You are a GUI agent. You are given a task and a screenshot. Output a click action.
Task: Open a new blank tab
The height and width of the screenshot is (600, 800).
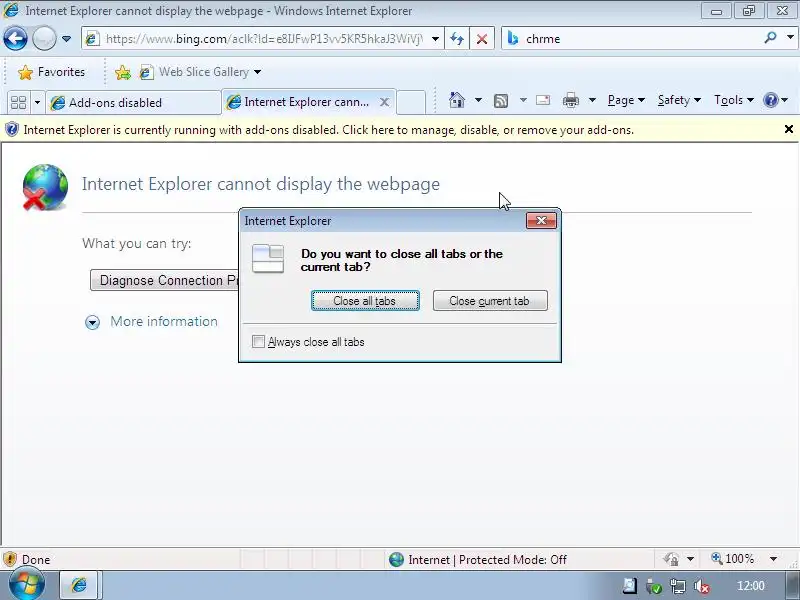[x=411, y=102]
